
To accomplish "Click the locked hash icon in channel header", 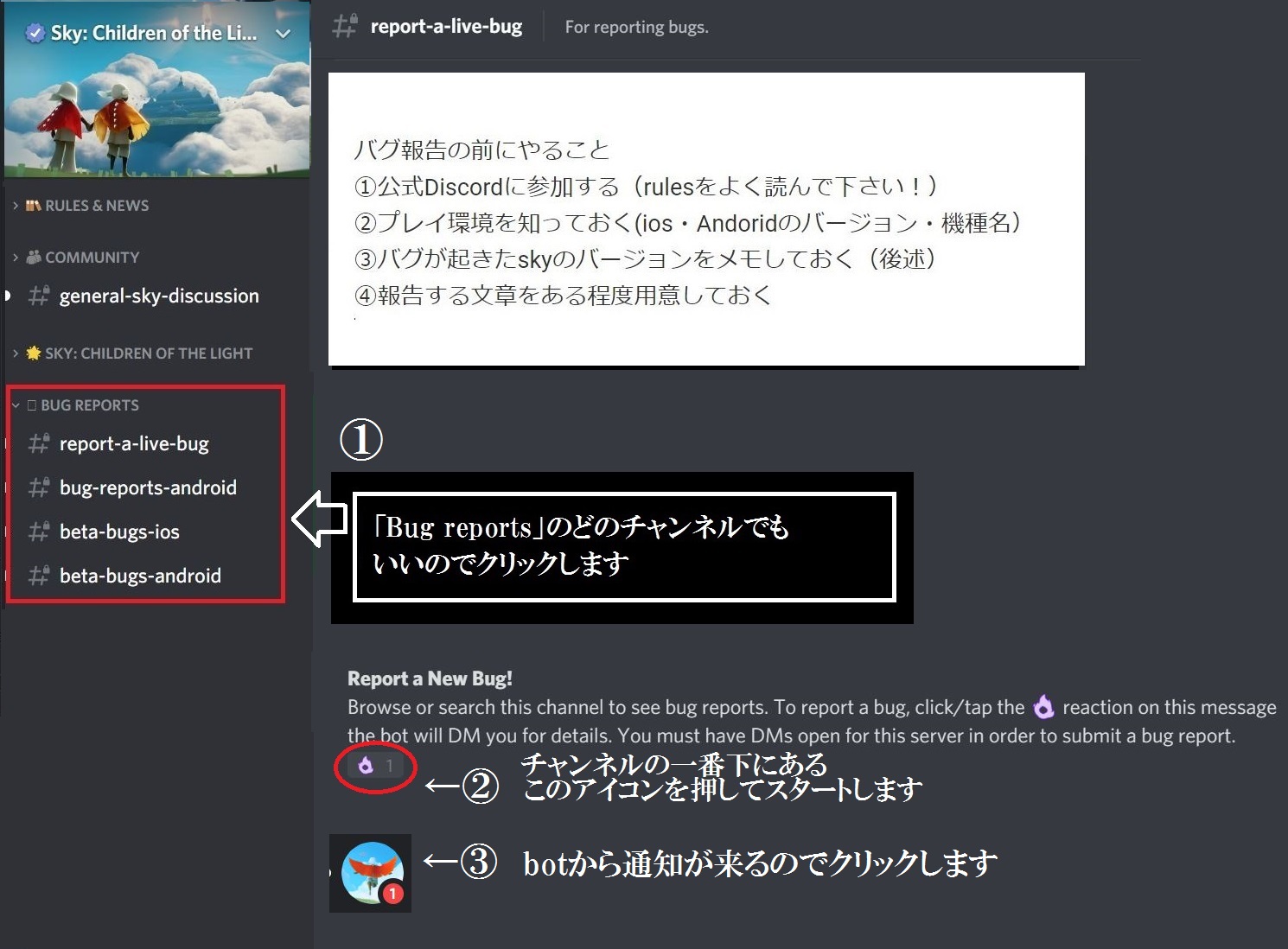I will coord(345,27).
